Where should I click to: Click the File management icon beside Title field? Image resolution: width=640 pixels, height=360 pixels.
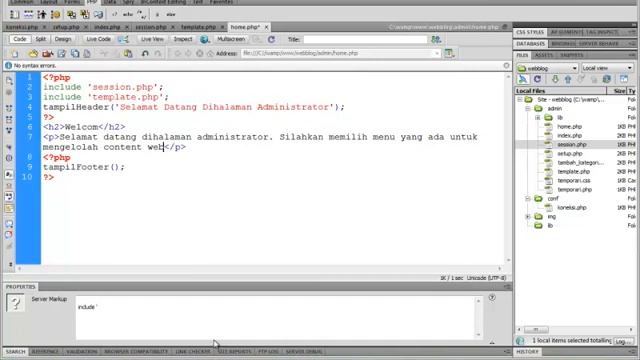click(x=436, y=39)
